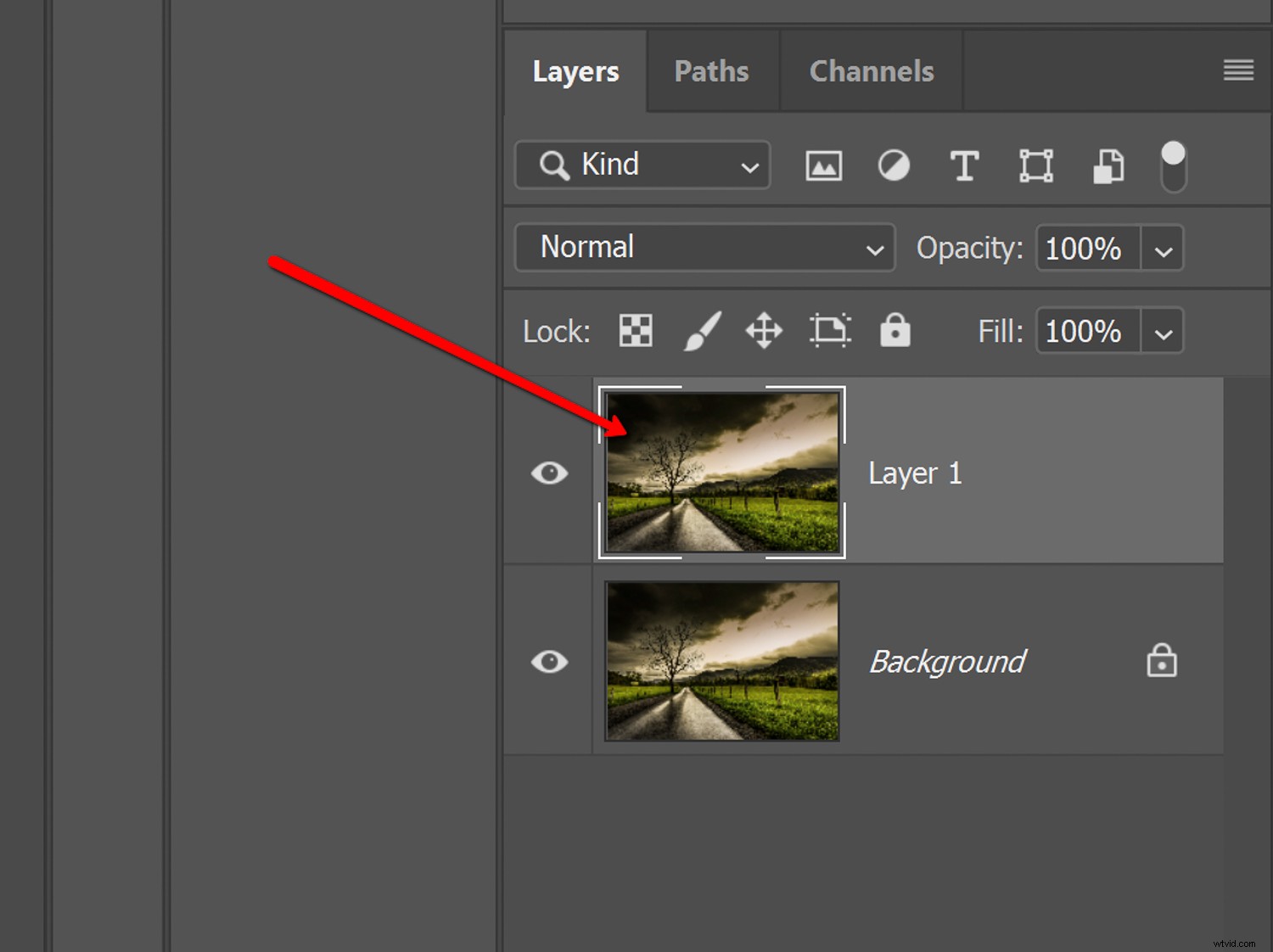
Task: Switch to the Channels tab
Action: coord(871,70)
